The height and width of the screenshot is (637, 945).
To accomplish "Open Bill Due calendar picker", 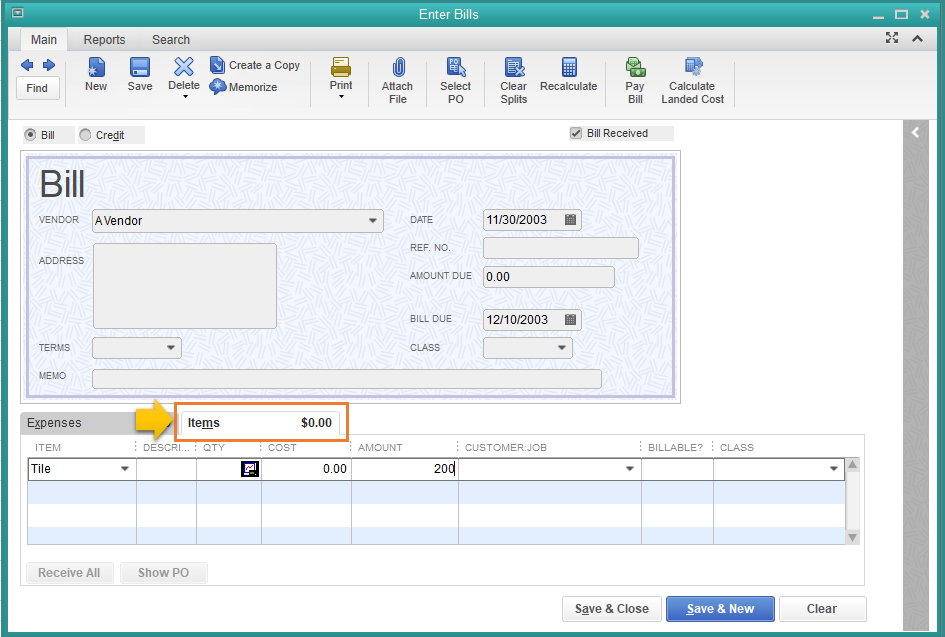I will point(570,319).
